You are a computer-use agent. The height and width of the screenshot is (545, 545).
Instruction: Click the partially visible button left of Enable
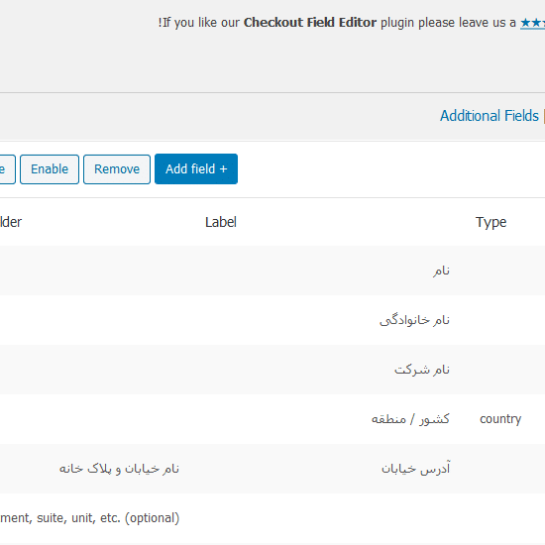pyautogui.click(x=7, y=169)
